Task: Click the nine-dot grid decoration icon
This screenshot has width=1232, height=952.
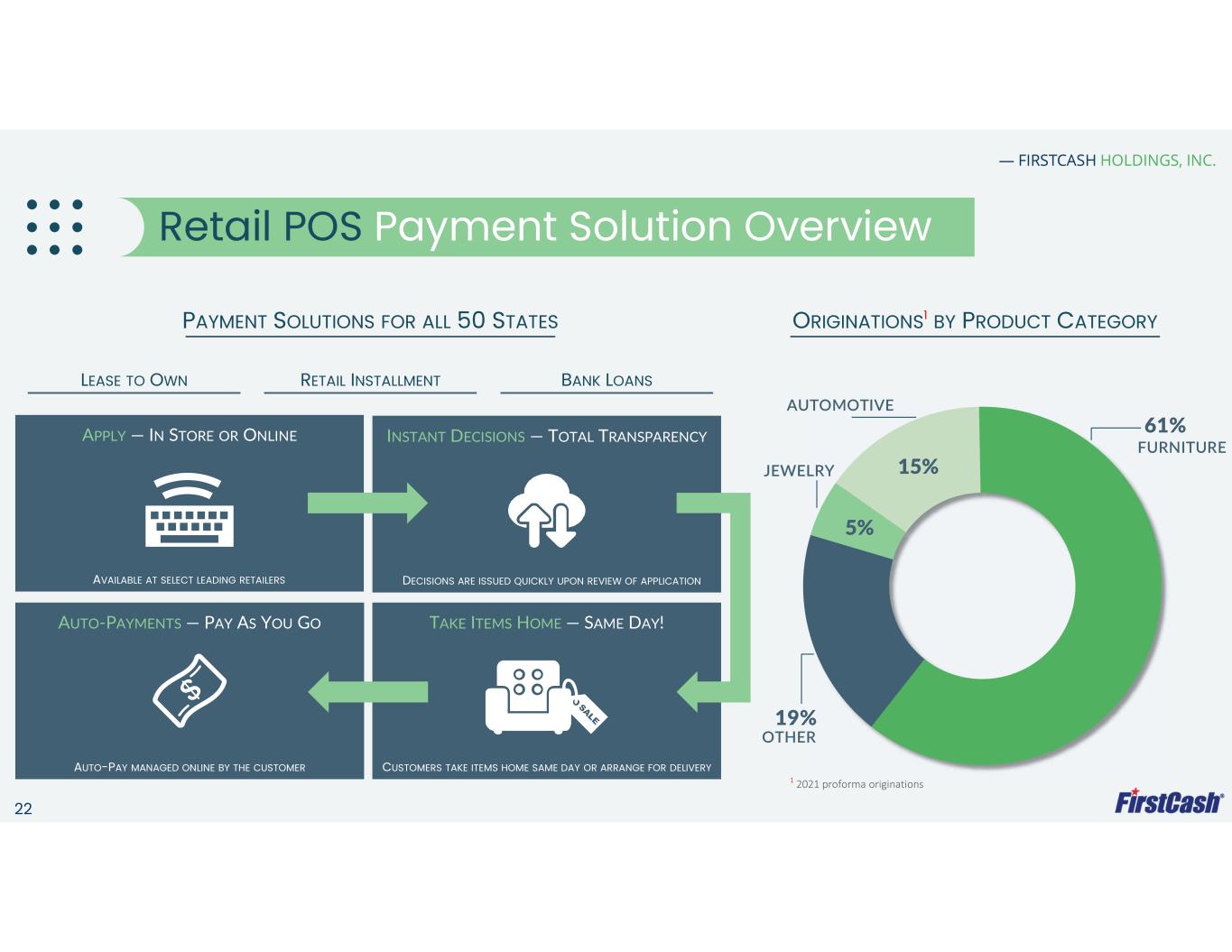Action: point(54,227)
